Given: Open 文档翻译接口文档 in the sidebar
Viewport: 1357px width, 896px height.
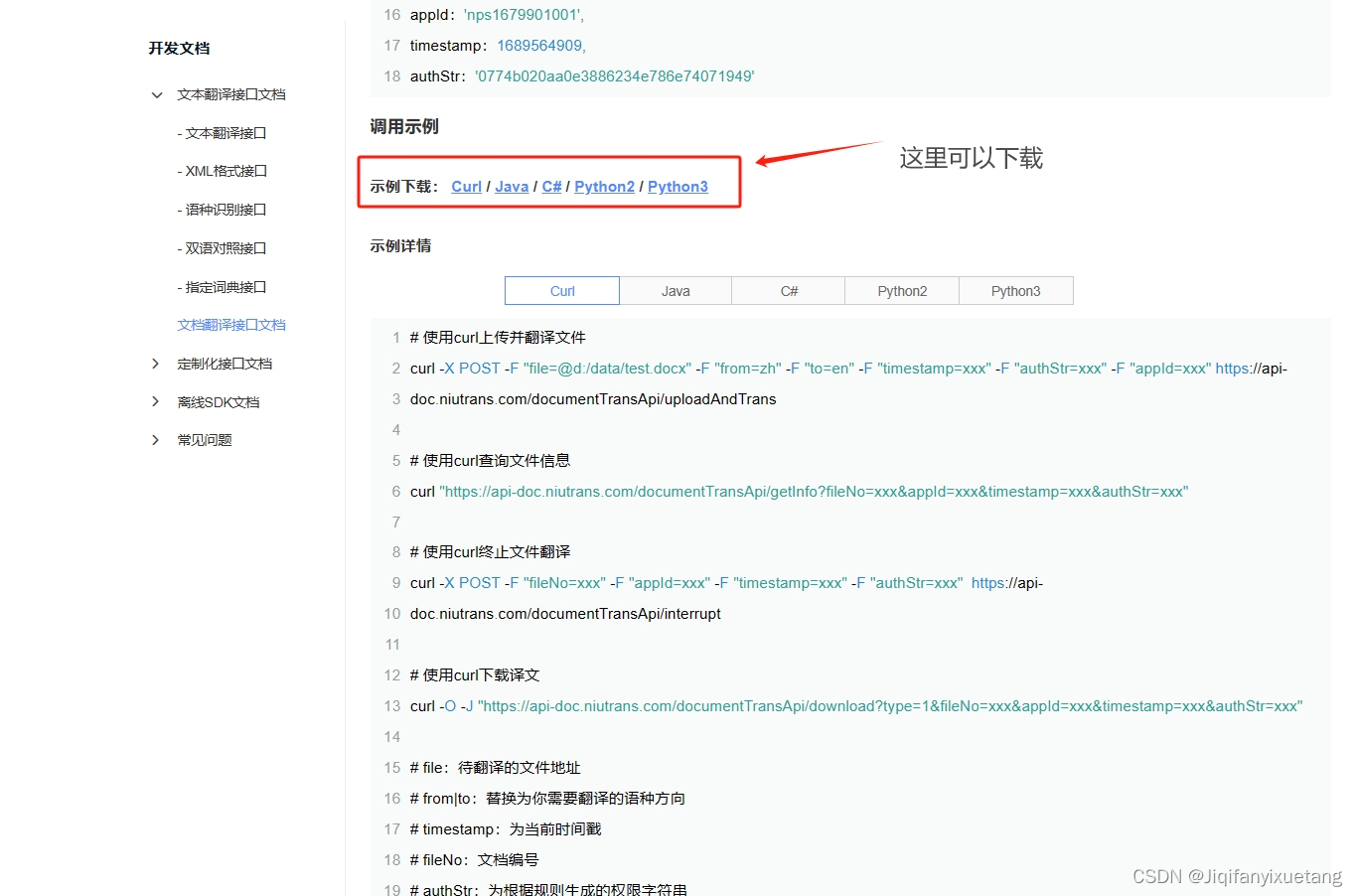Looking at the screenshot, I should (231, 325).
